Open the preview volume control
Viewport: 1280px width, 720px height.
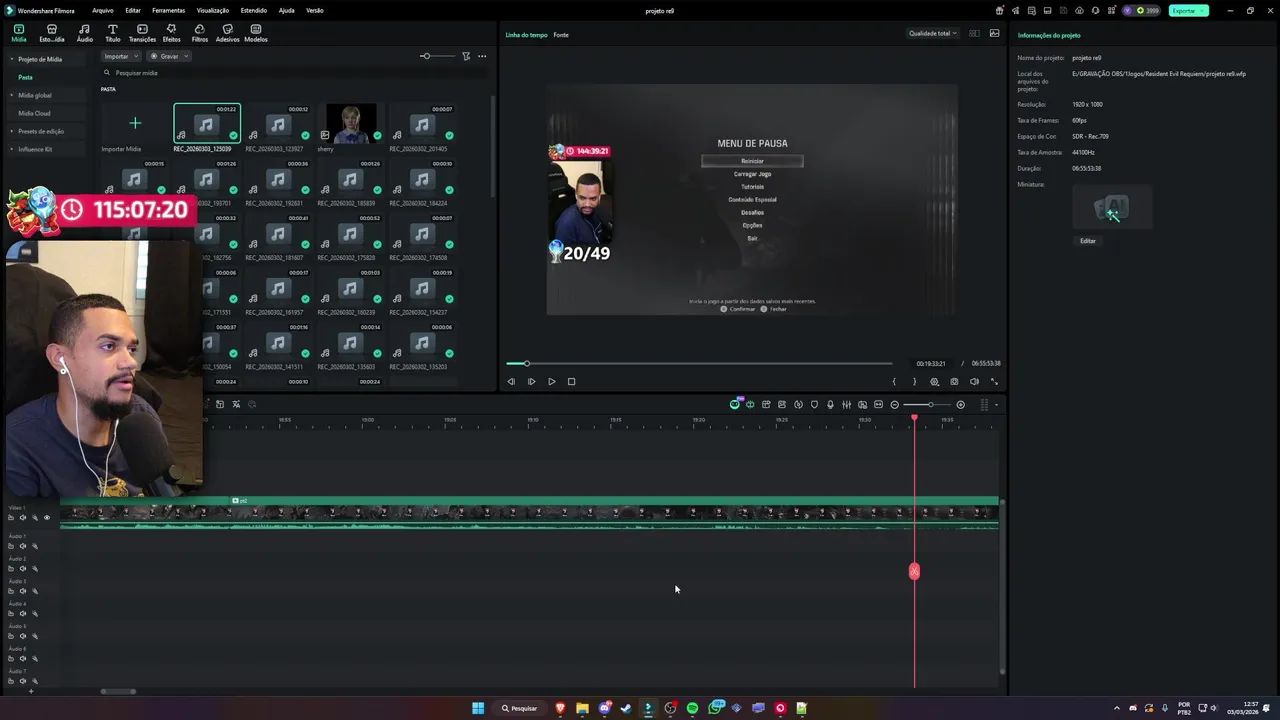coord(974,381)
